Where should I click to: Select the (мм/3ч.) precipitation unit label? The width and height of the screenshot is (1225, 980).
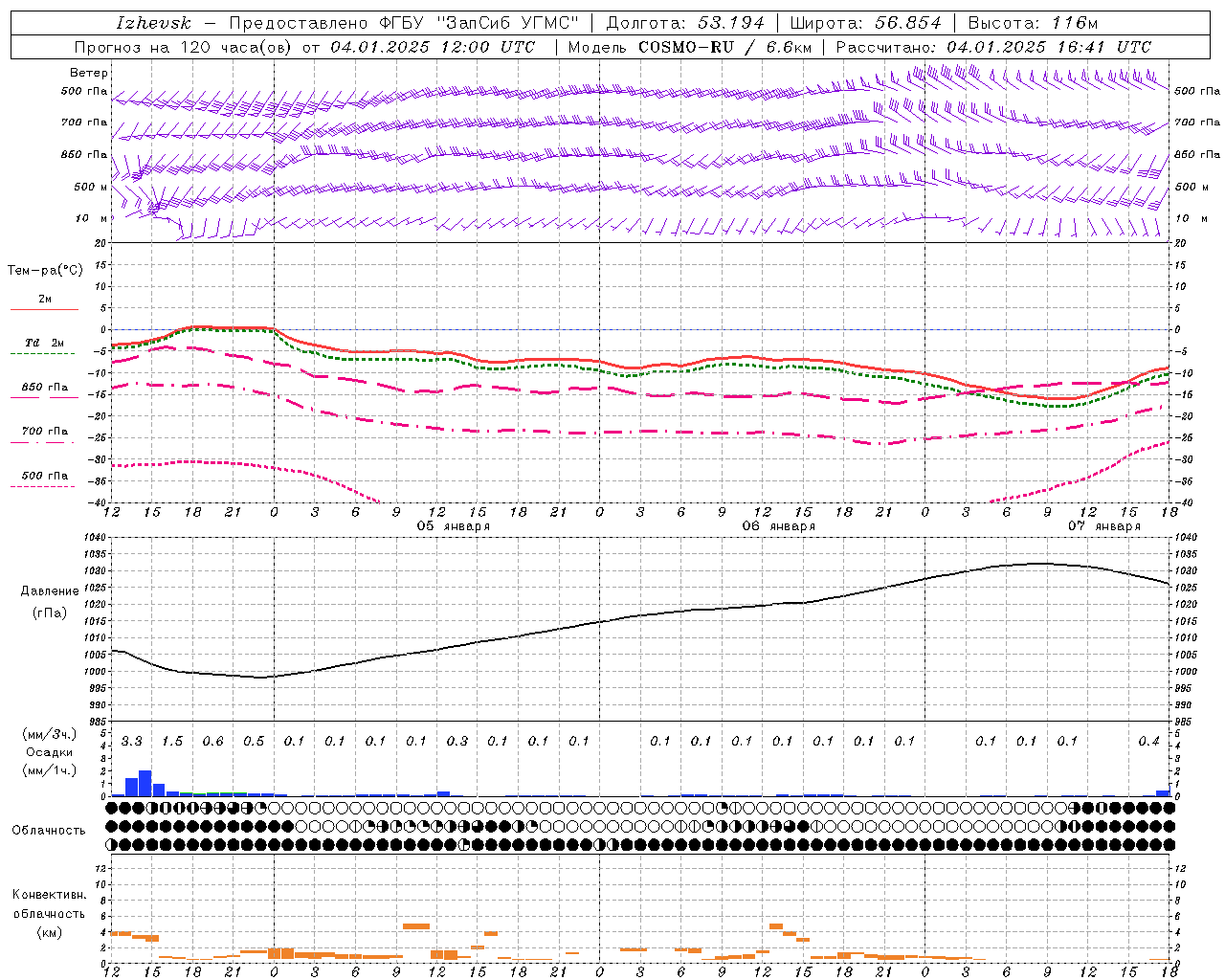pos(49,734)
